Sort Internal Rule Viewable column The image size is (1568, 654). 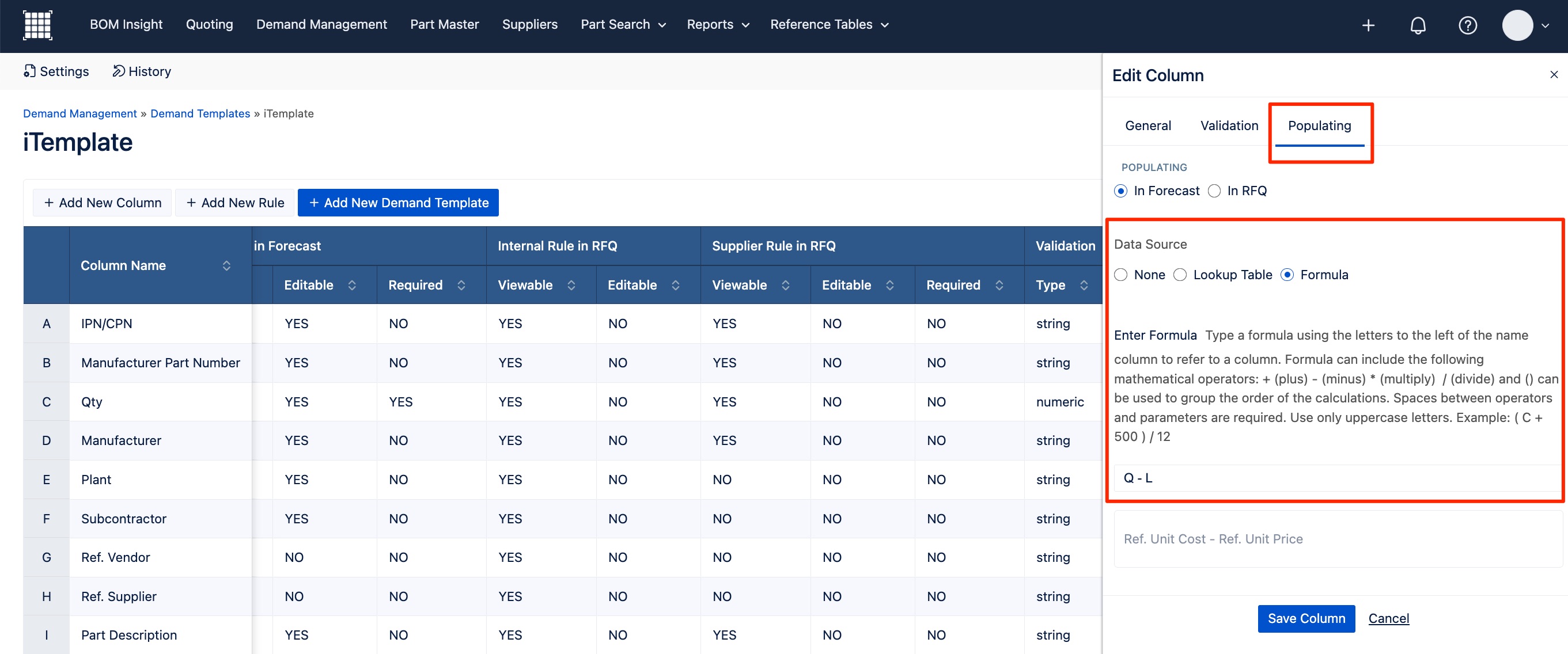tap(571, 285)
